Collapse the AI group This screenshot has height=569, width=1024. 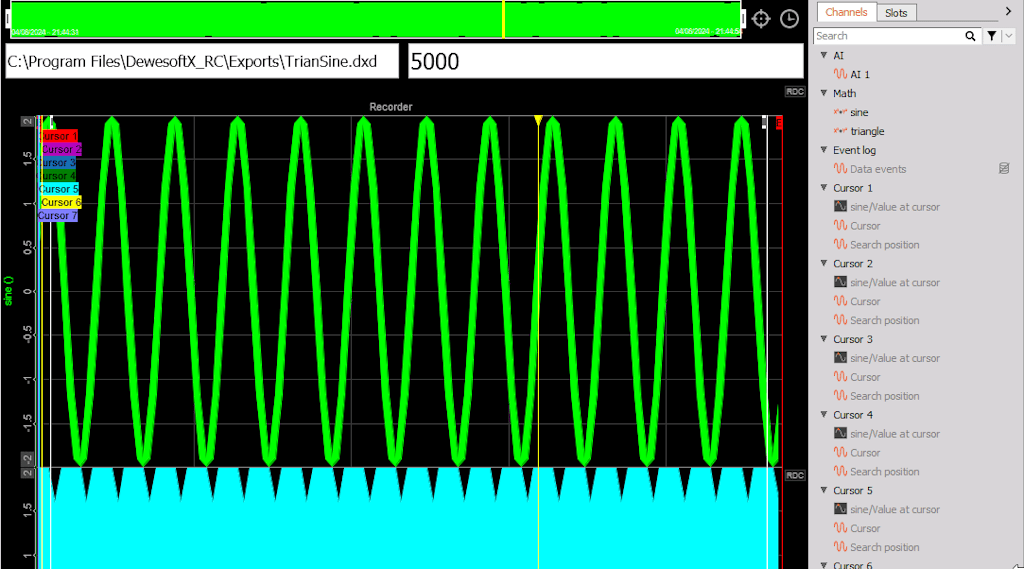(x=824, y=56)
